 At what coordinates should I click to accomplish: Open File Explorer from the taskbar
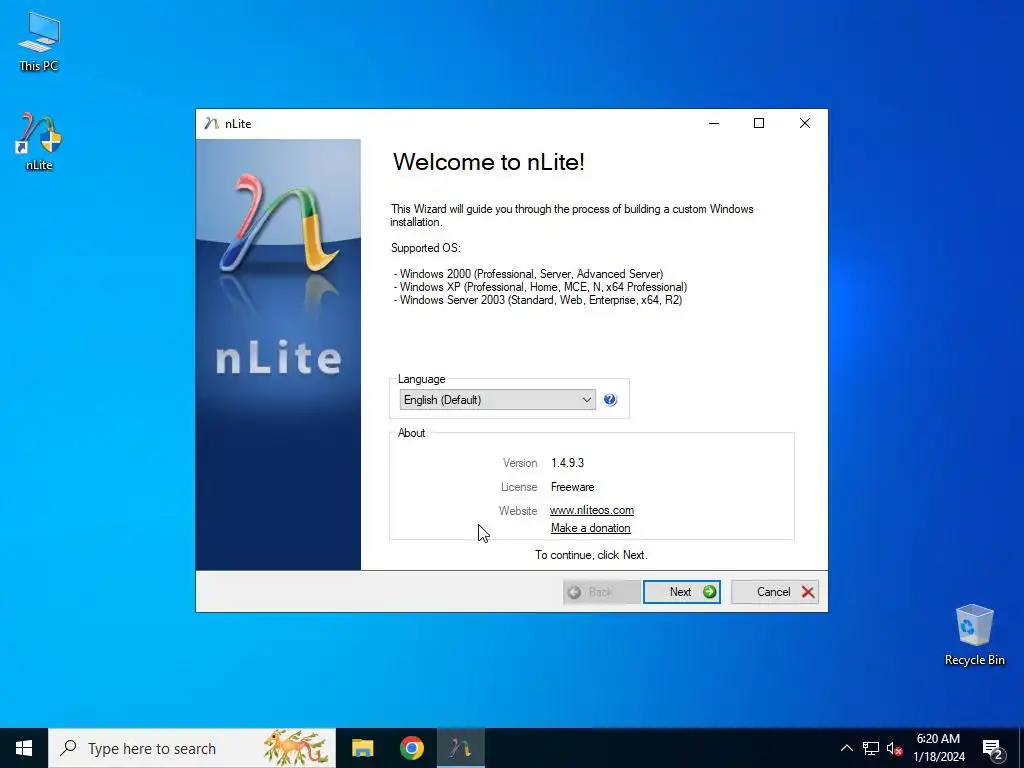362,748
